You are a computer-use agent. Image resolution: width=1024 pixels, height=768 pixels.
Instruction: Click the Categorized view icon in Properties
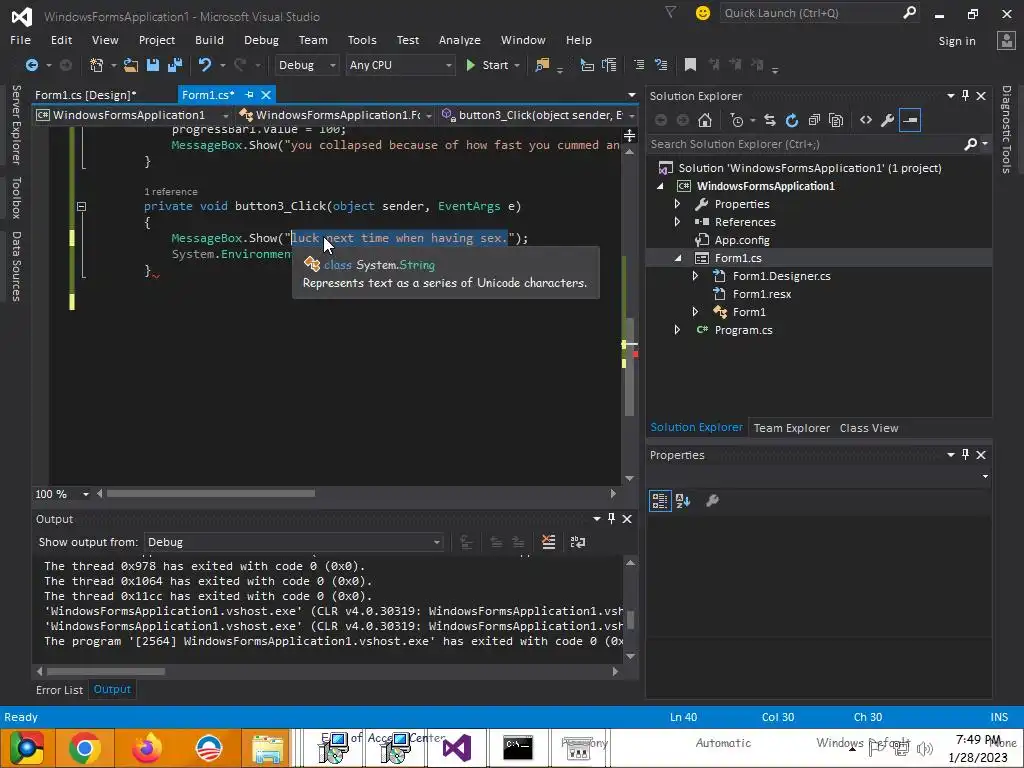[660, 501]
